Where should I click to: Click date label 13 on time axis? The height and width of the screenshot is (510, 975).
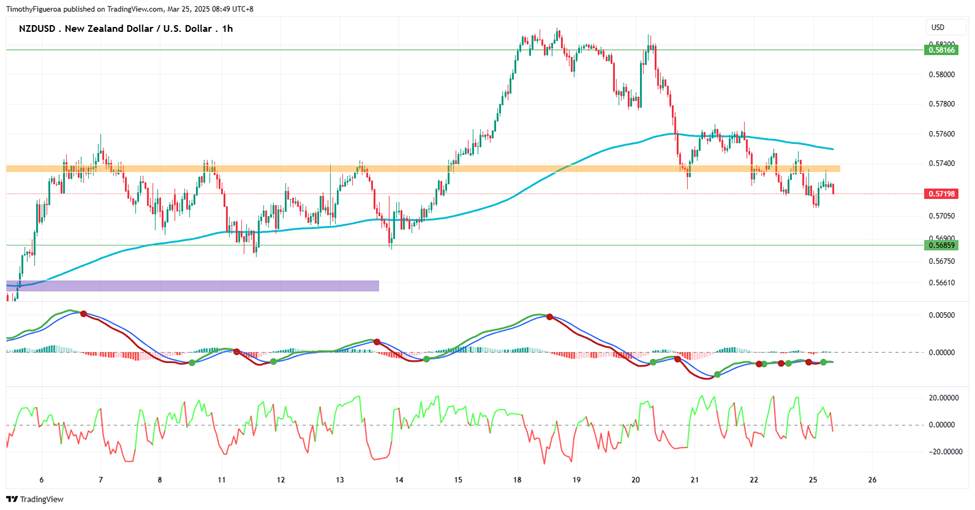[340, 480]
